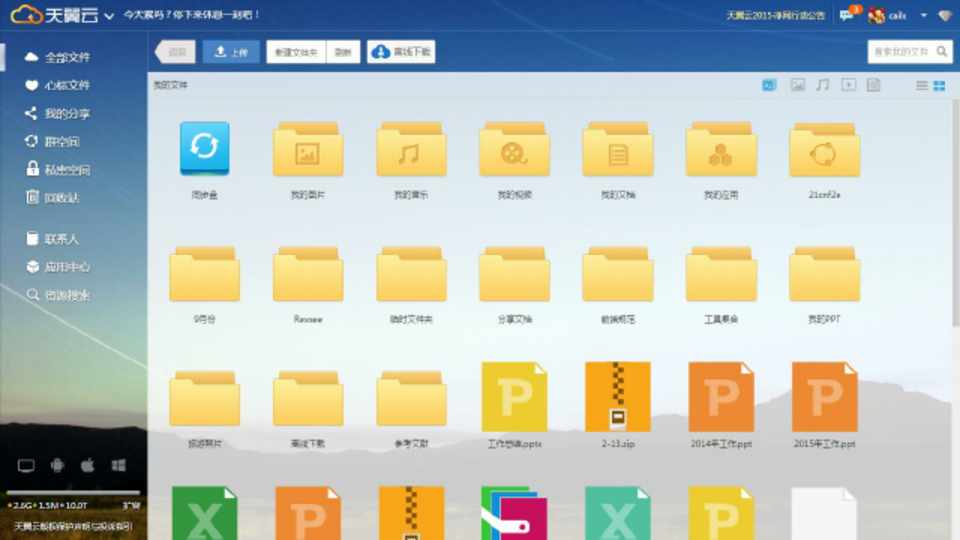Filter files by documents icon
The image size is (960, 540).
coord(873,86)
